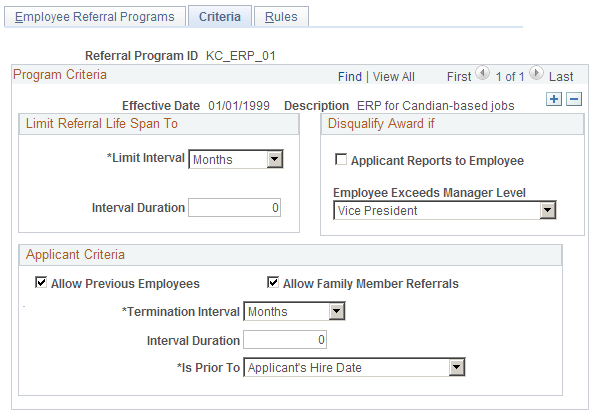Image resolution: width=592 pixels, height=416 pixels.
Task: Click the Limit Referral Life Span To heading
Action: pyautogui.click(x=102, y=123)
